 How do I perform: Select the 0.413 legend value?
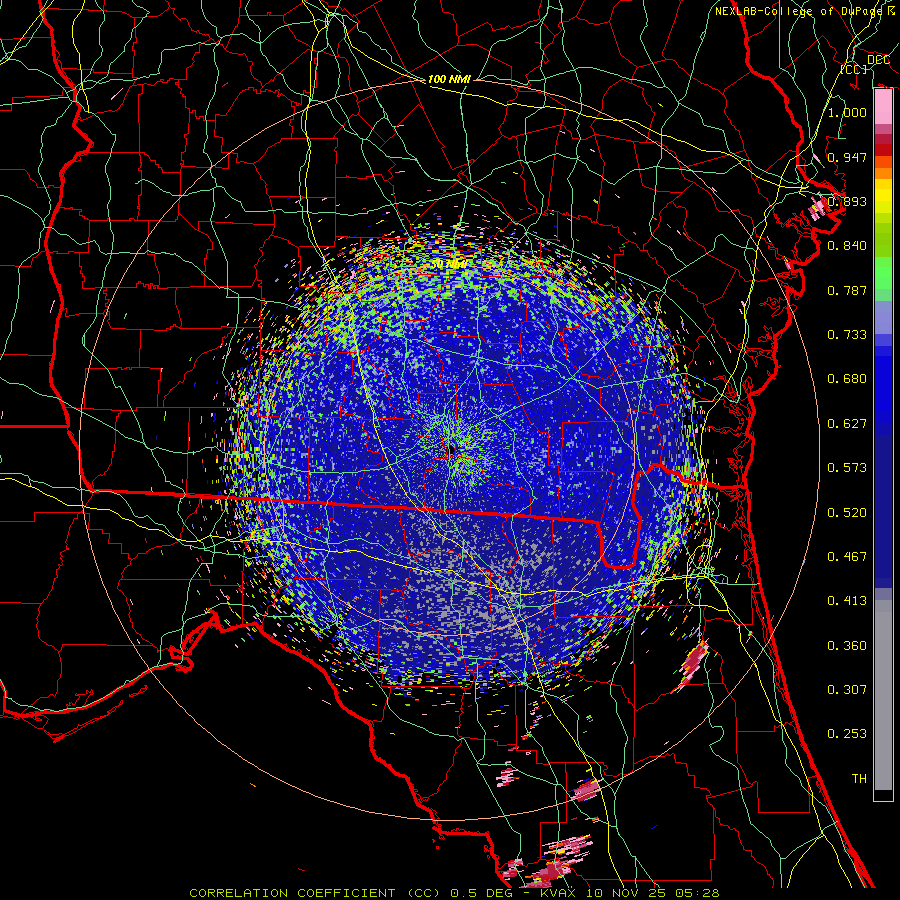point(847,600)
